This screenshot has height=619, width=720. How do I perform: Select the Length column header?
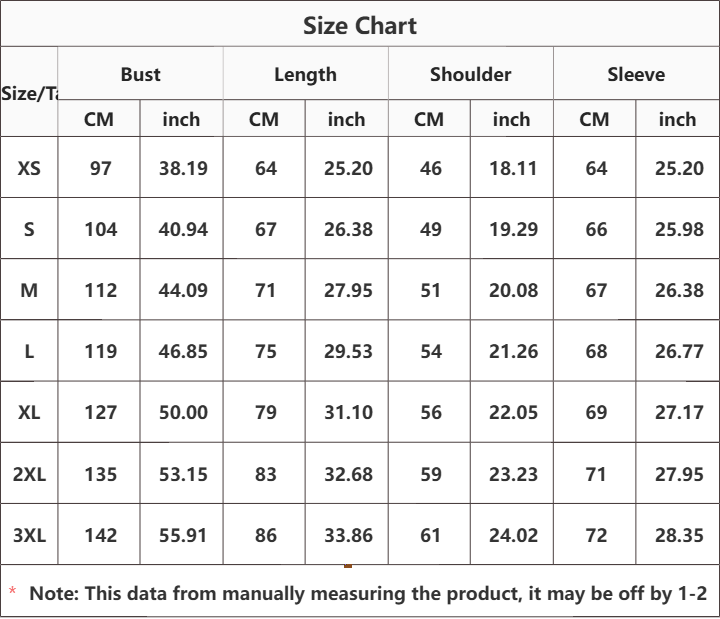pos(305,74)
